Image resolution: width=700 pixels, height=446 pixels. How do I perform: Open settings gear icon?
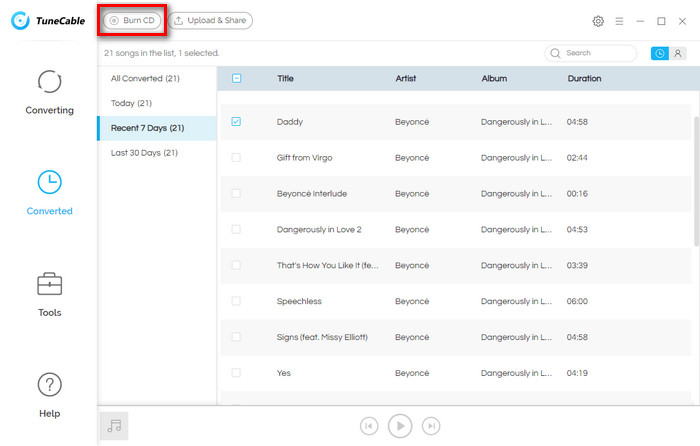point(598,21)
